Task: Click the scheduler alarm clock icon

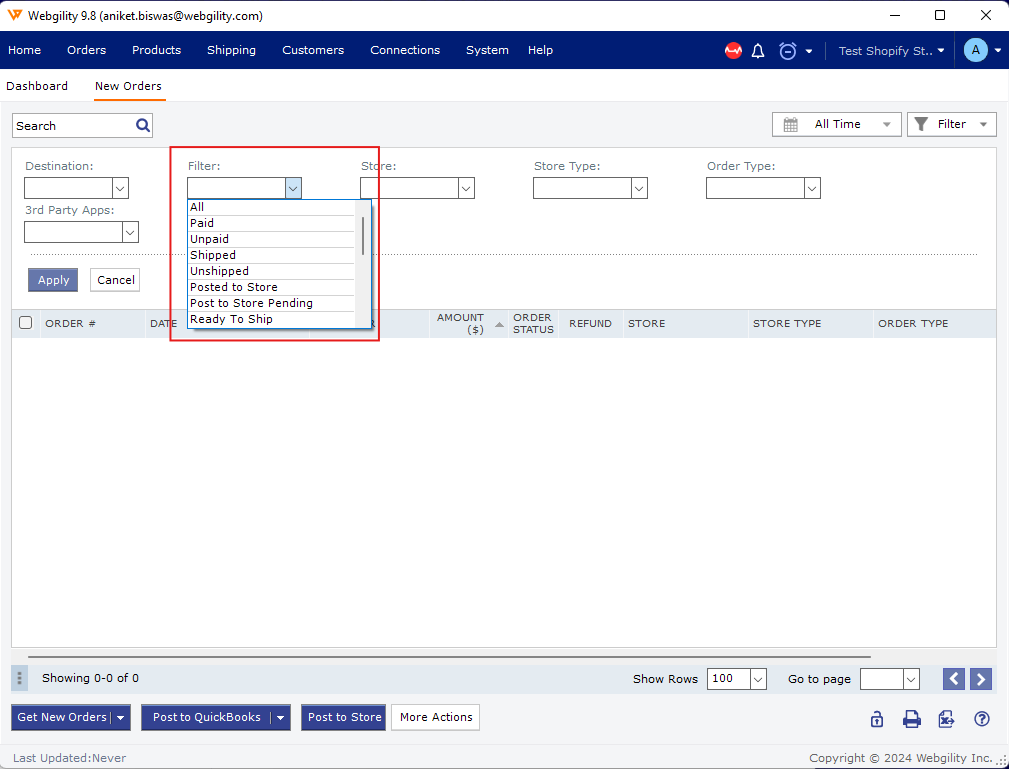Action: [788, 51]
